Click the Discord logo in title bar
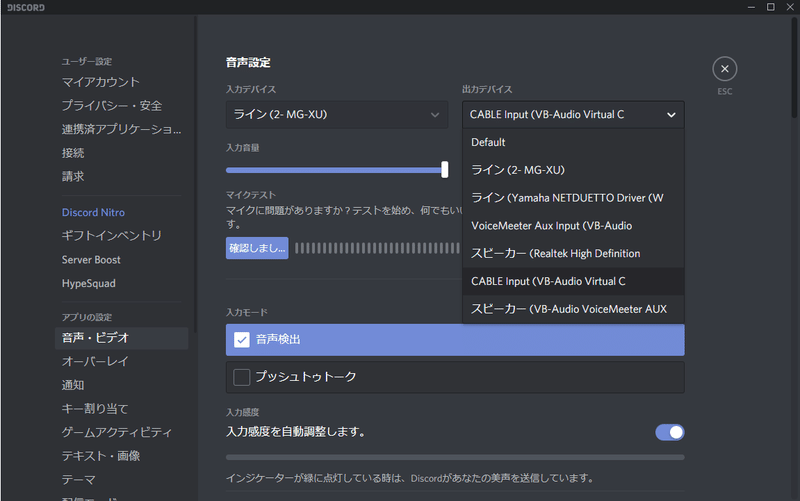The image size is (800, 501). [26, 8]
